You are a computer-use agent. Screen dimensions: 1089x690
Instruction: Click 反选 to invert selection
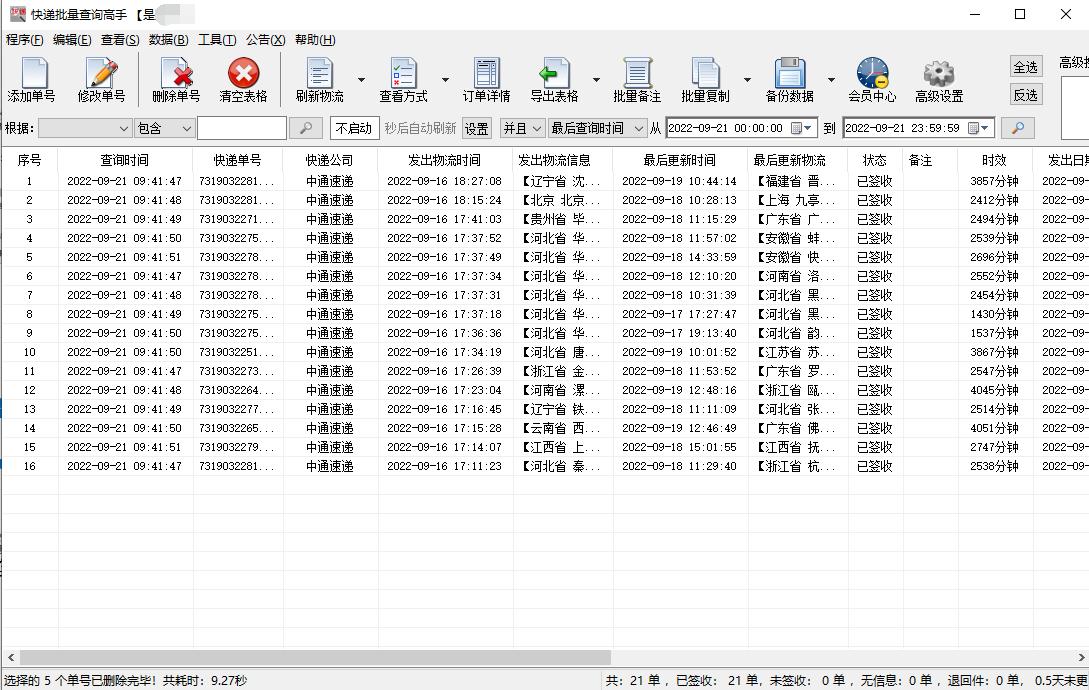point(1026,94)
